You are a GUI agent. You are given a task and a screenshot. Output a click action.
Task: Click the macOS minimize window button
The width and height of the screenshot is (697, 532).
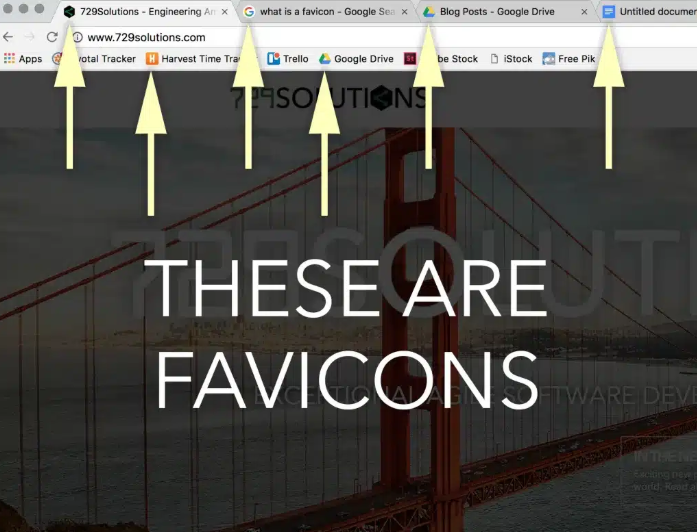[x=24, y=8]
